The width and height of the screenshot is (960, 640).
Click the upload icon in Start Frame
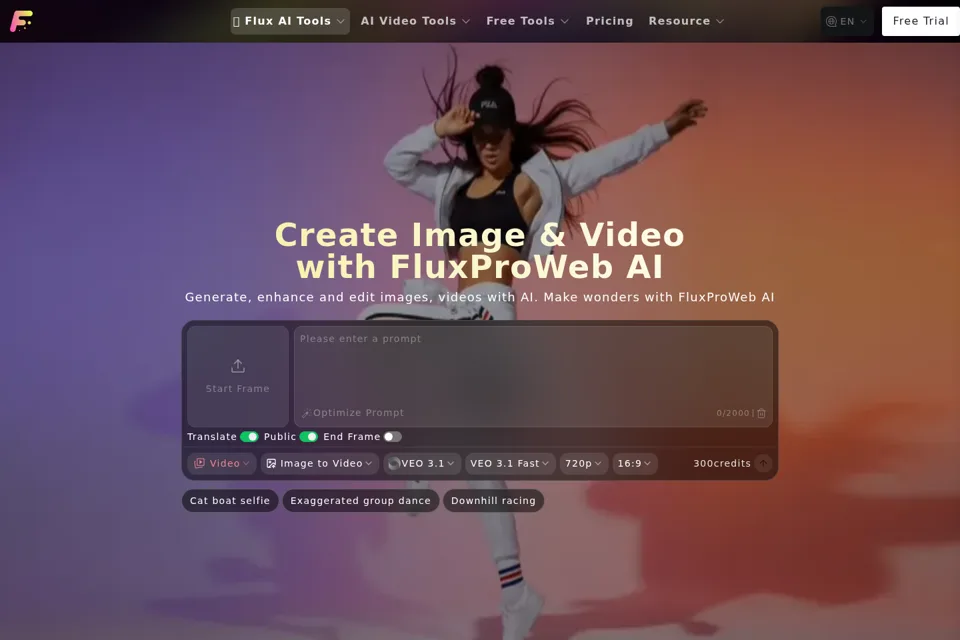tap(238, 366)
